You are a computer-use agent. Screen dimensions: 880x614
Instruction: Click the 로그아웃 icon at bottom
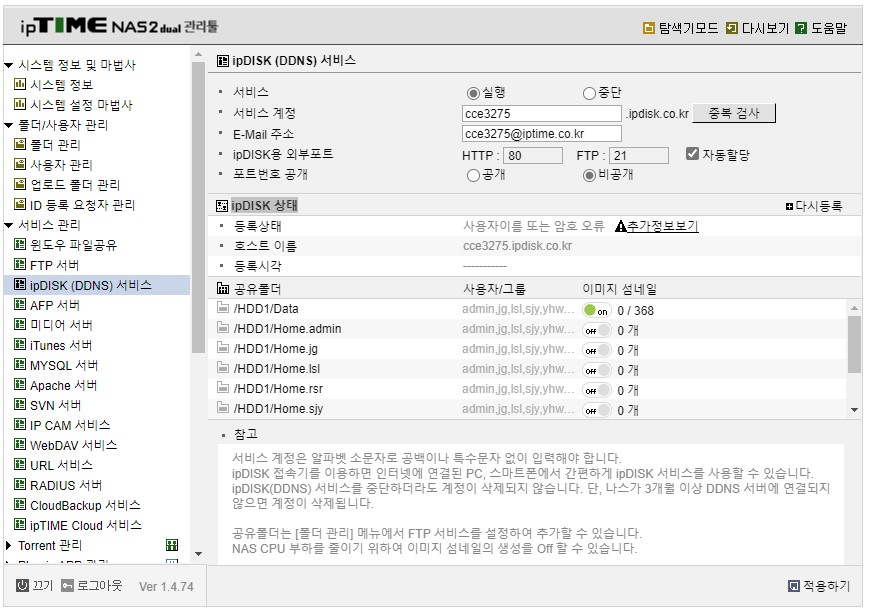point(67,585)
